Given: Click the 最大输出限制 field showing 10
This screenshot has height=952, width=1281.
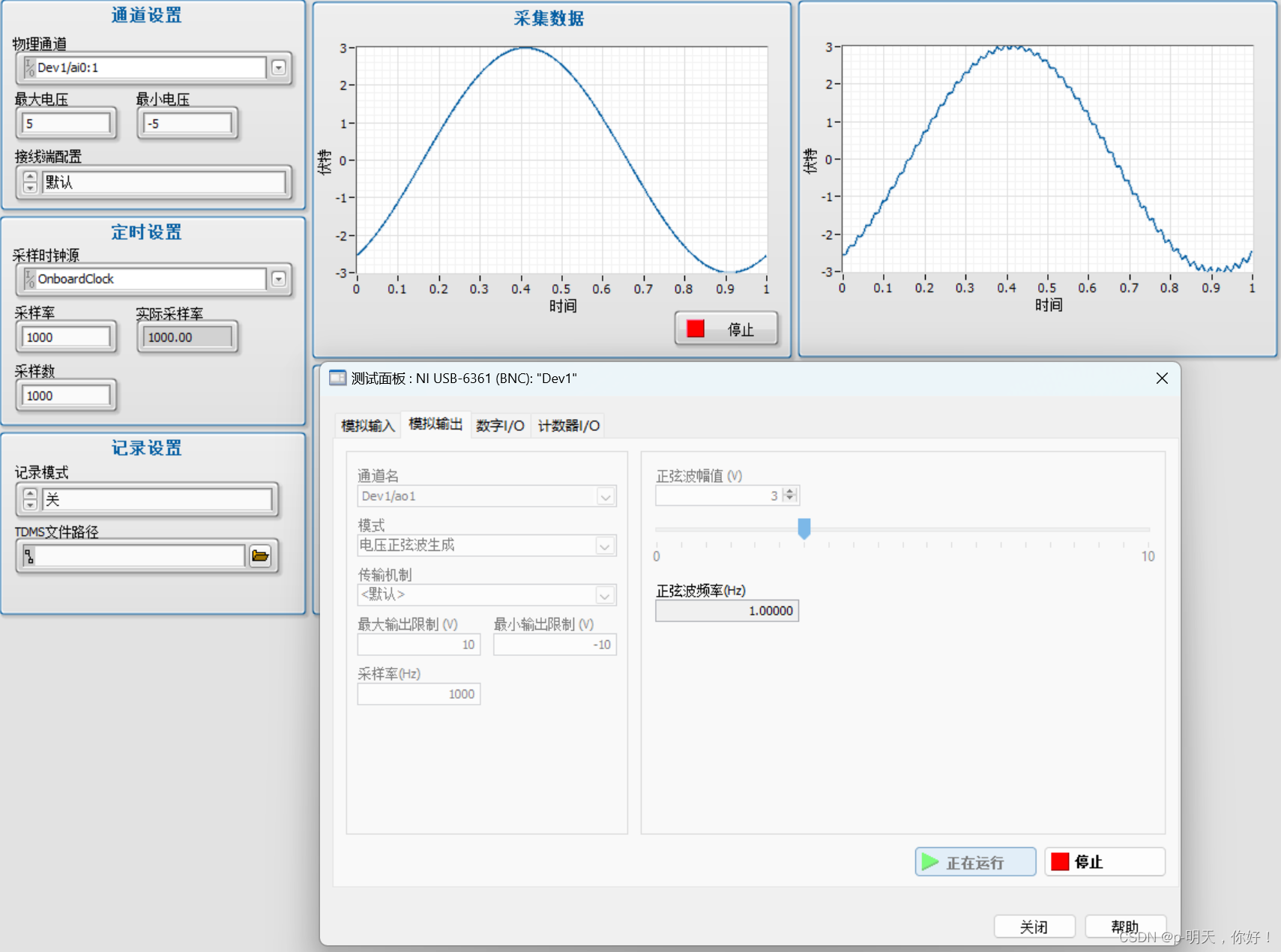Looking at the screenshot, I should [x=418, y=645].
